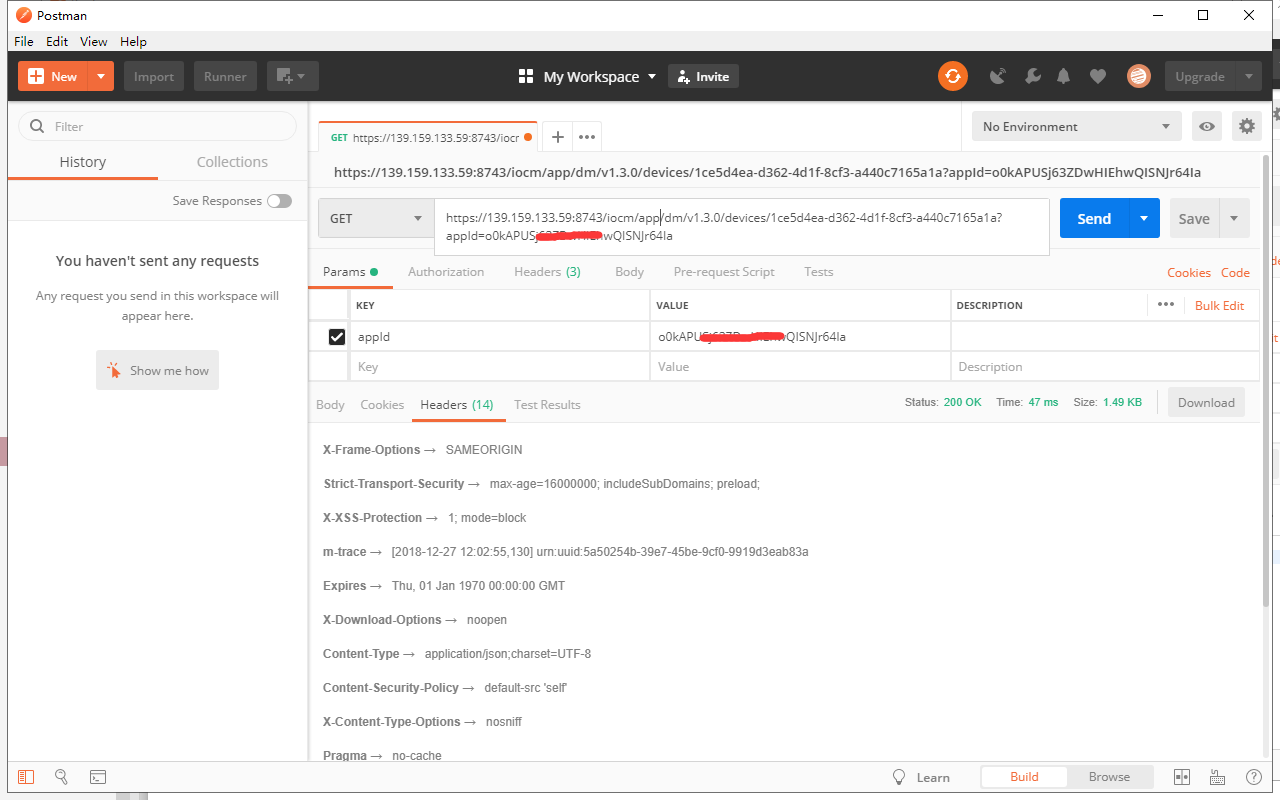Open the Pre-request Script tab
Screen dimensions: 1280x800
click(x=724, y=272)
